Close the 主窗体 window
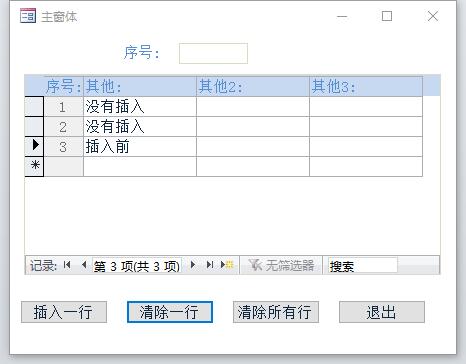Screen dimensions: 466x364 (433, 16)
